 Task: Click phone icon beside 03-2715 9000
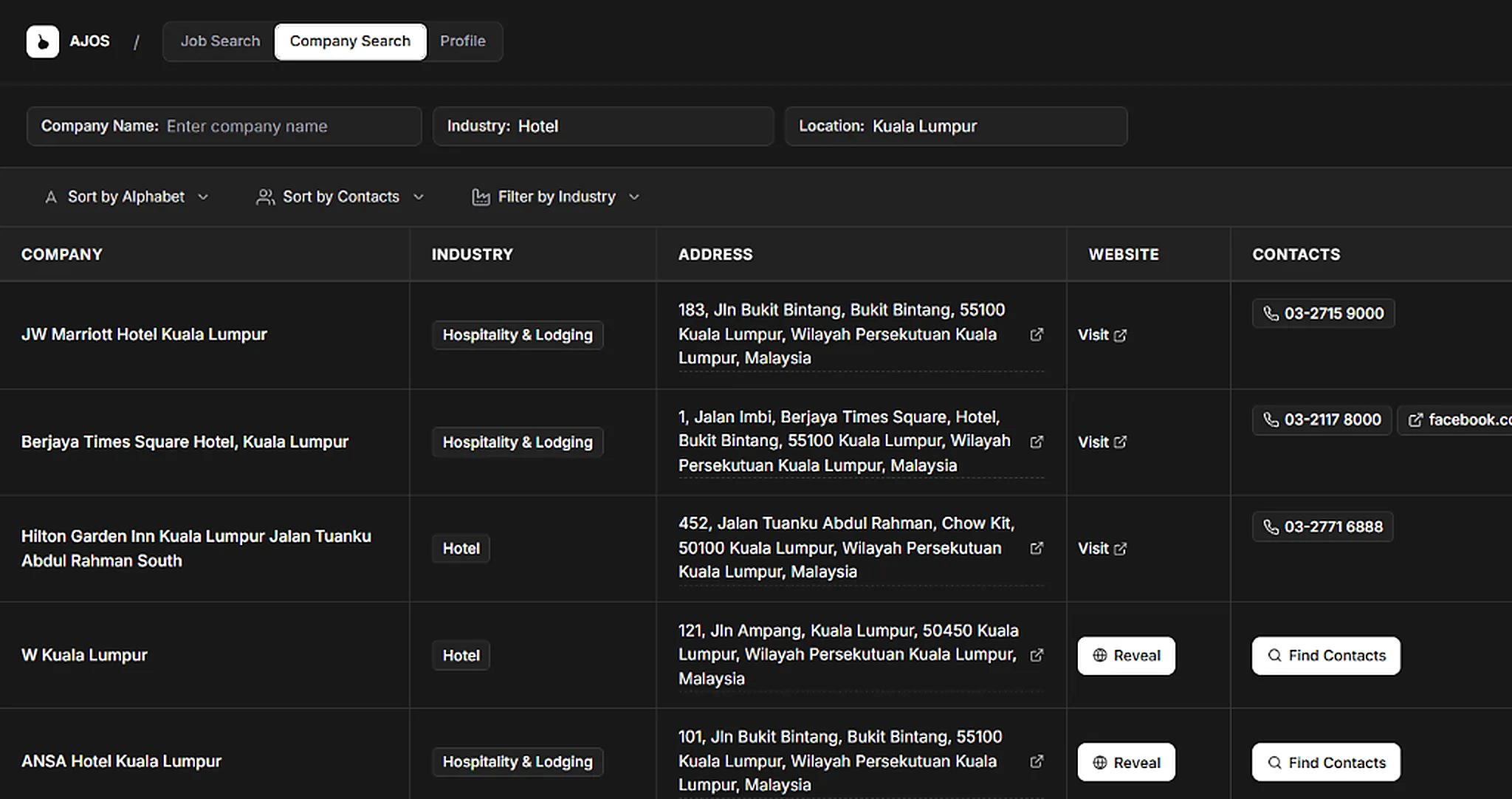1271,314
